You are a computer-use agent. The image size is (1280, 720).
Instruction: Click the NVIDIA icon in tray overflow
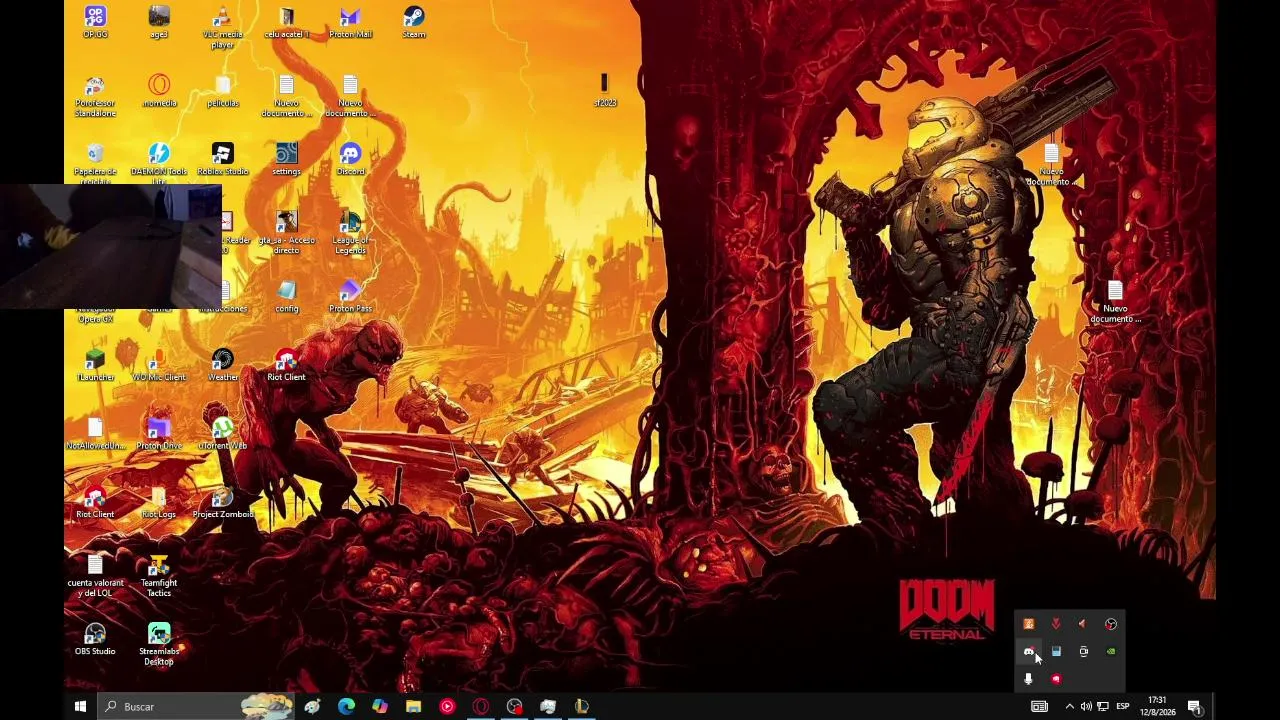pos(1111,651)
